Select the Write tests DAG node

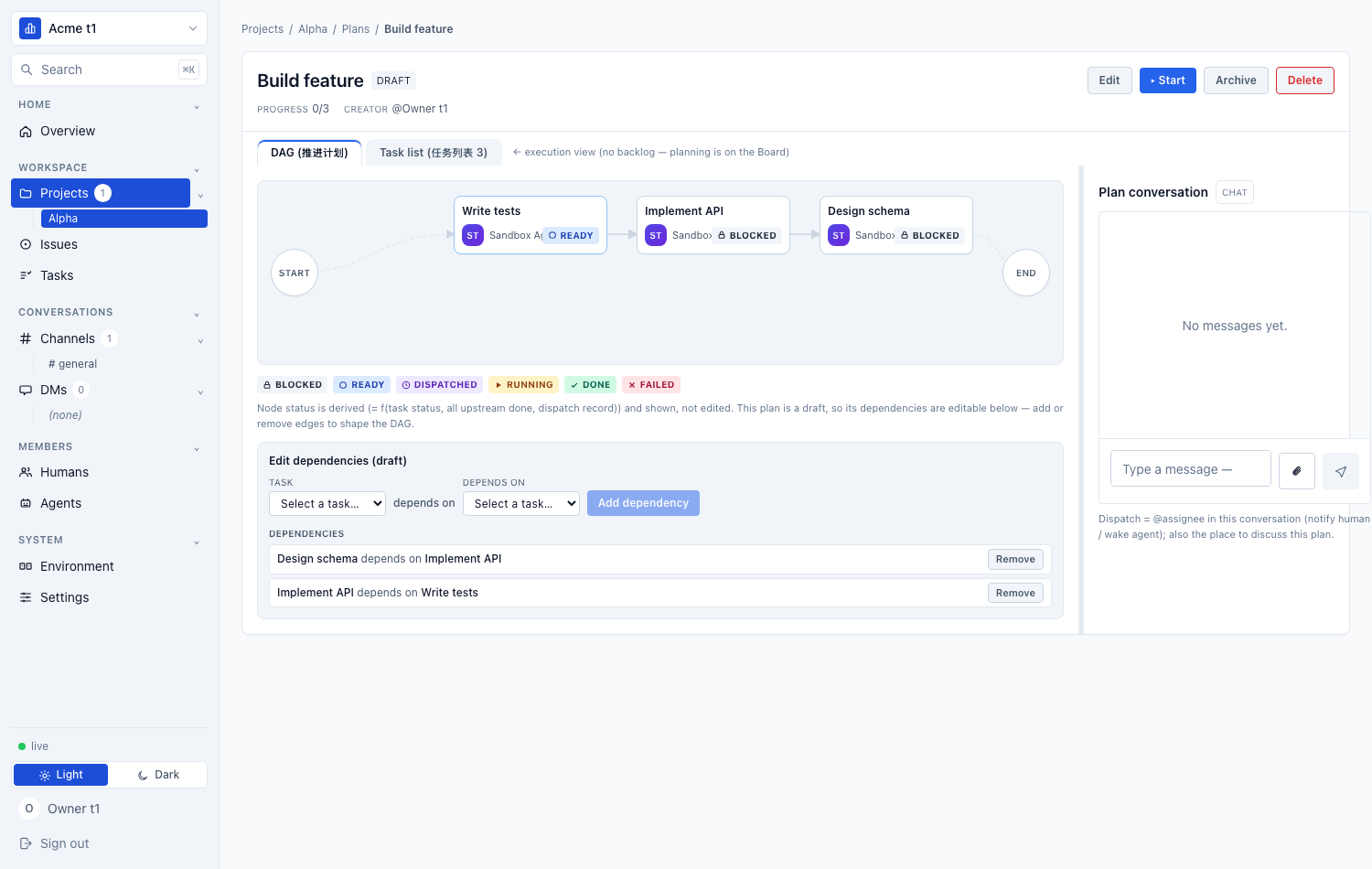point(531,225)
